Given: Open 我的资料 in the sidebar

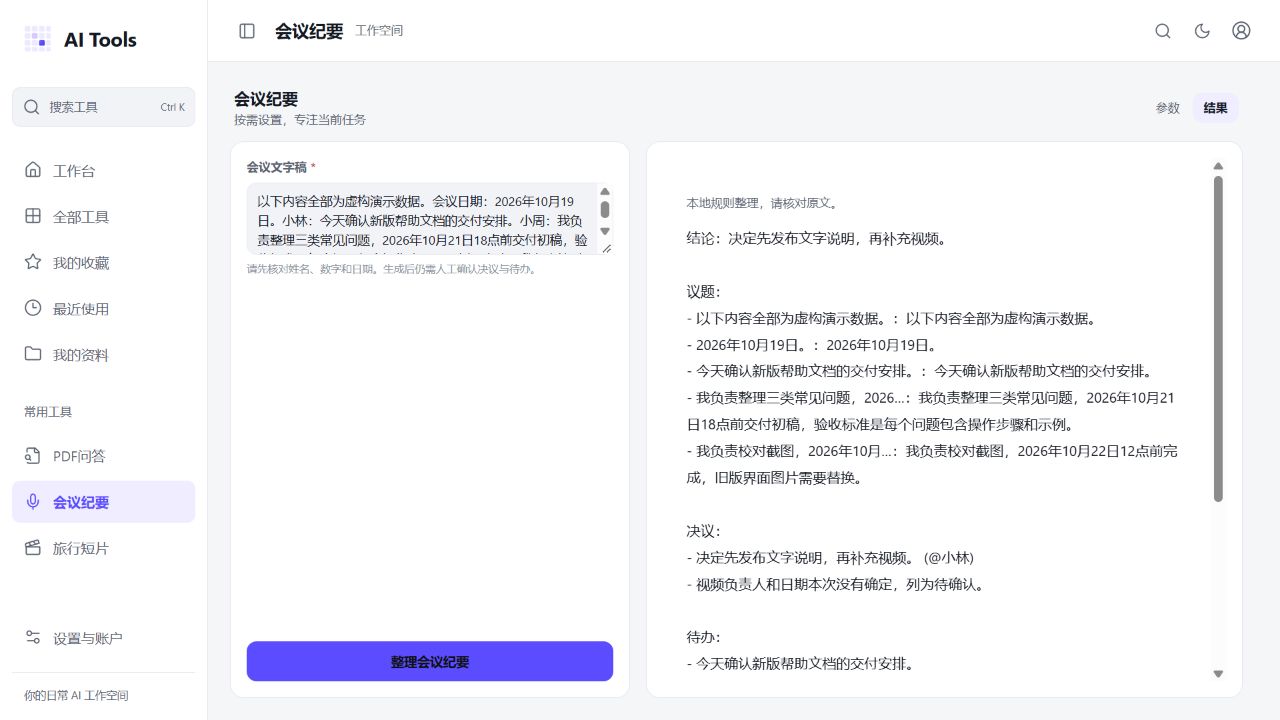Looking at the screenshot, I should point(104,355).
